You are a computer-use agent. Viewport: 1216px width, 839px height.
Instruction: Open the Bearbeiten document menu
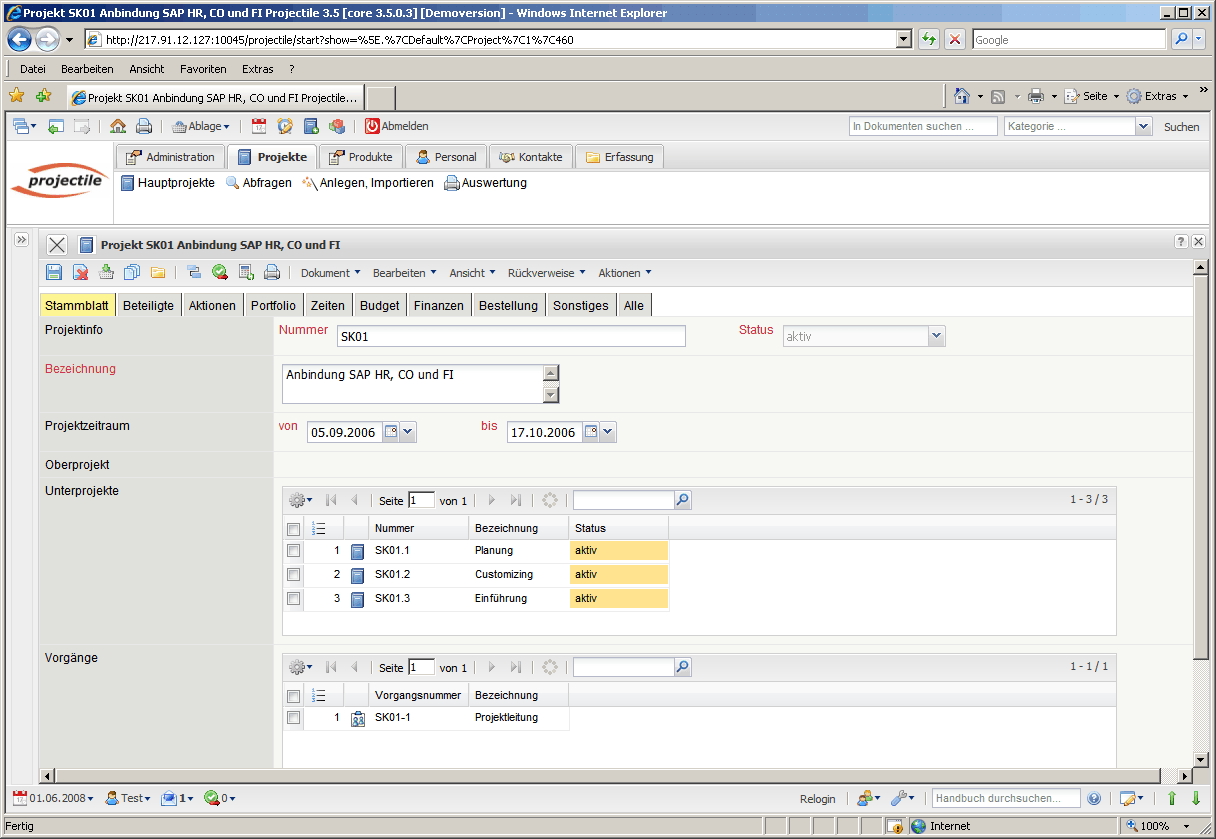click(404, 273)
